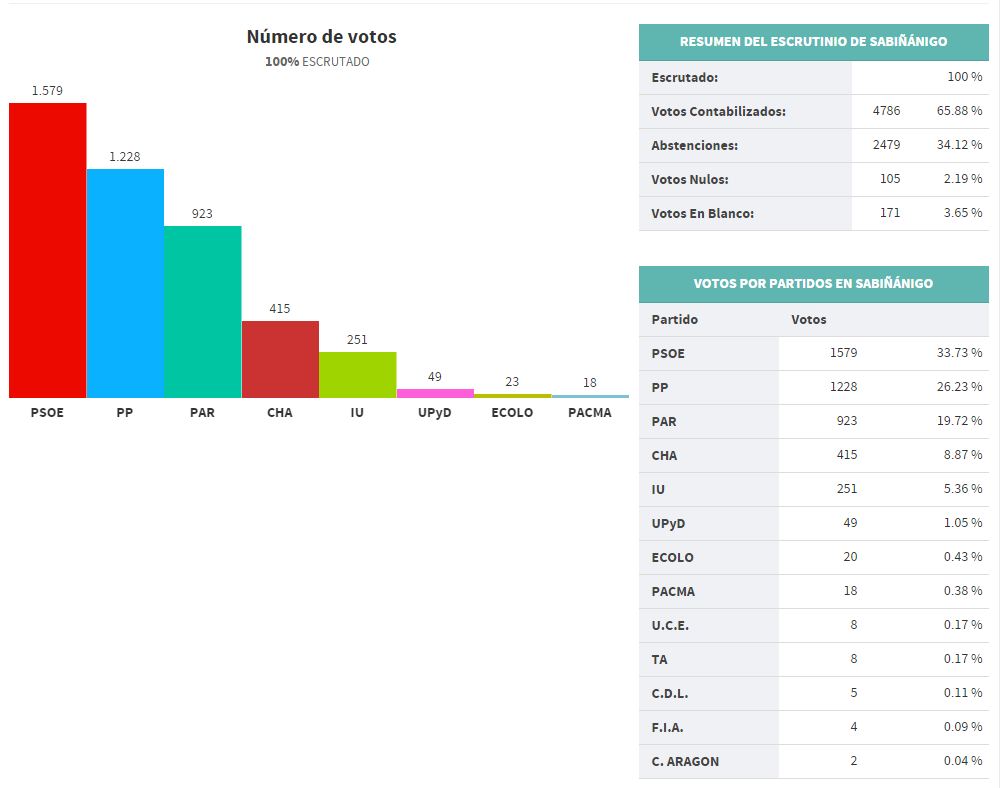This screenshot has width=1003, height=788.
Task: Click the 'Votos' column header
Action: pyautogui.click(x=808, y=320)
